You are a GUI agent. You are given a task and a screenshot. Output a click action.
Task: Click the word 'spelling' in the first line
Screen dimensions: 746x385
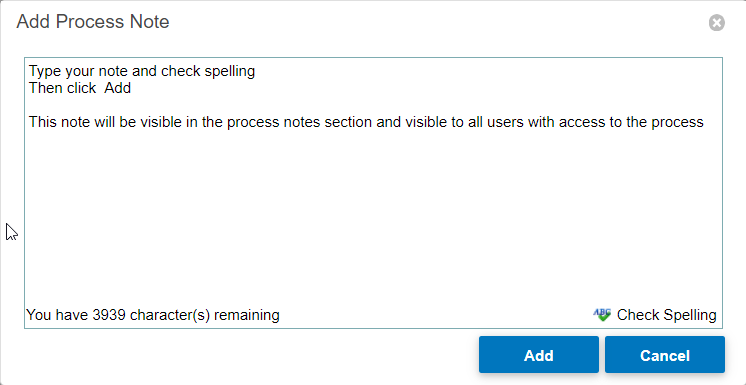[x=230, y=72]
